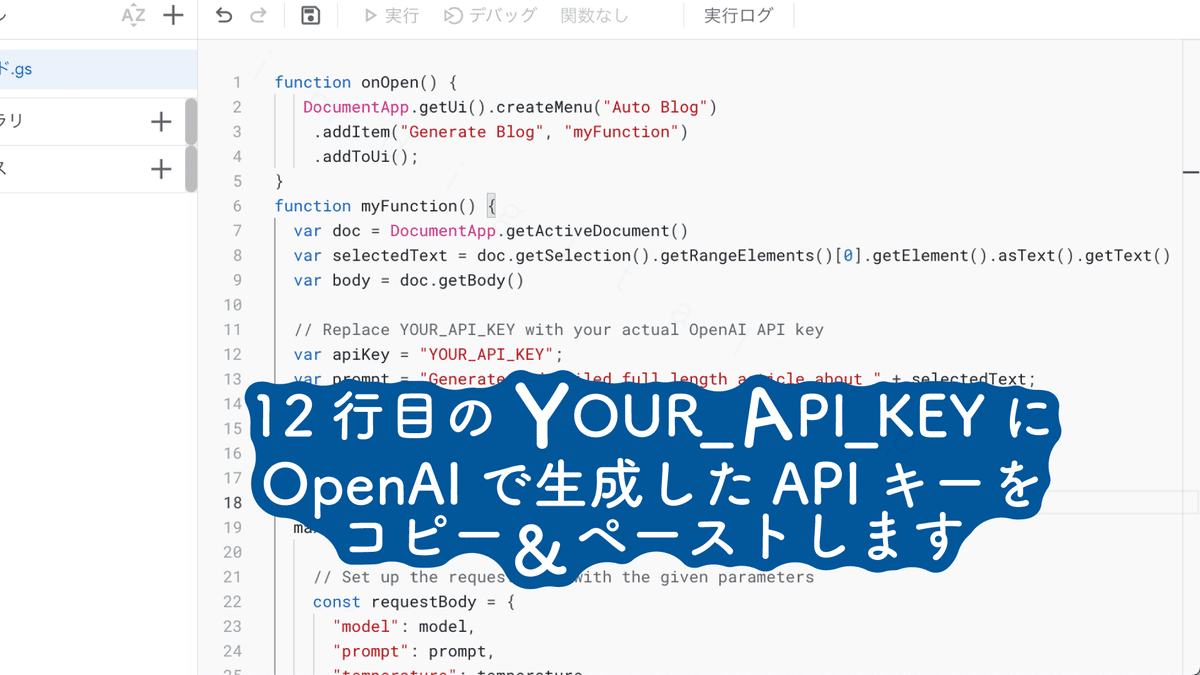The image size is (1200, 675).
Task: Open the 関数なし function selector
Action: 594,15
